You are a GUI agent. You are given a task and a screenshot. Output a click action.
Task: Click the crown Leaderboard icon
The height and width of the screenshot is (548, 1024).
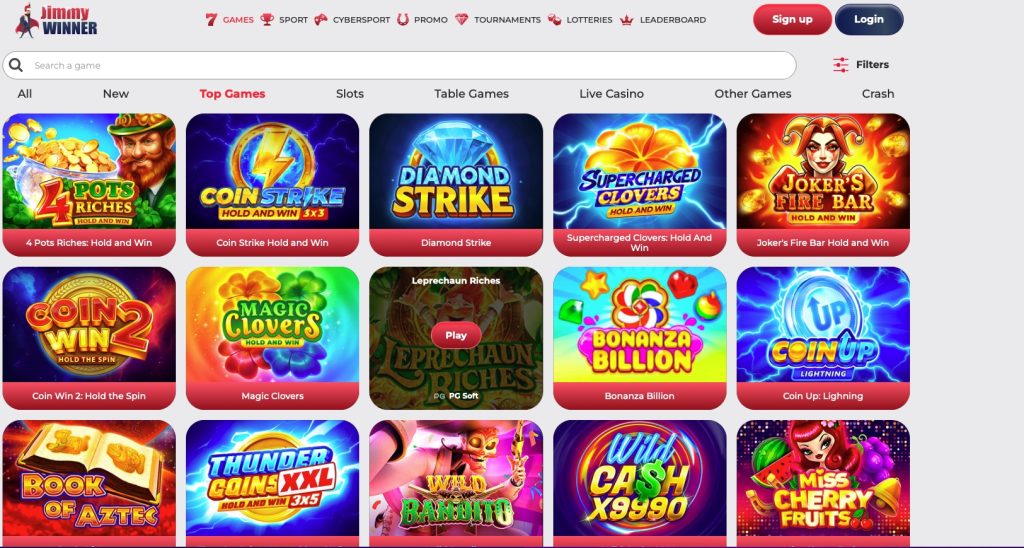(x=627, y=20)
